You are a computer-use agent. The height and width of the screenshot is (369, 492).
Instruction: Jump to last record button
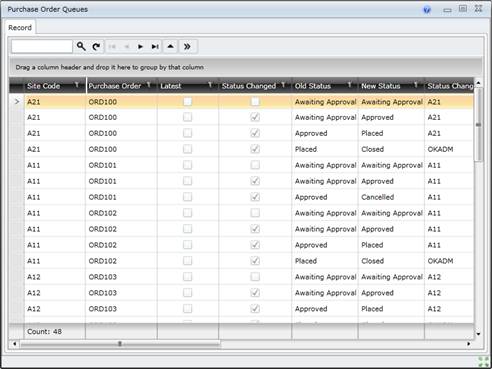155,47
